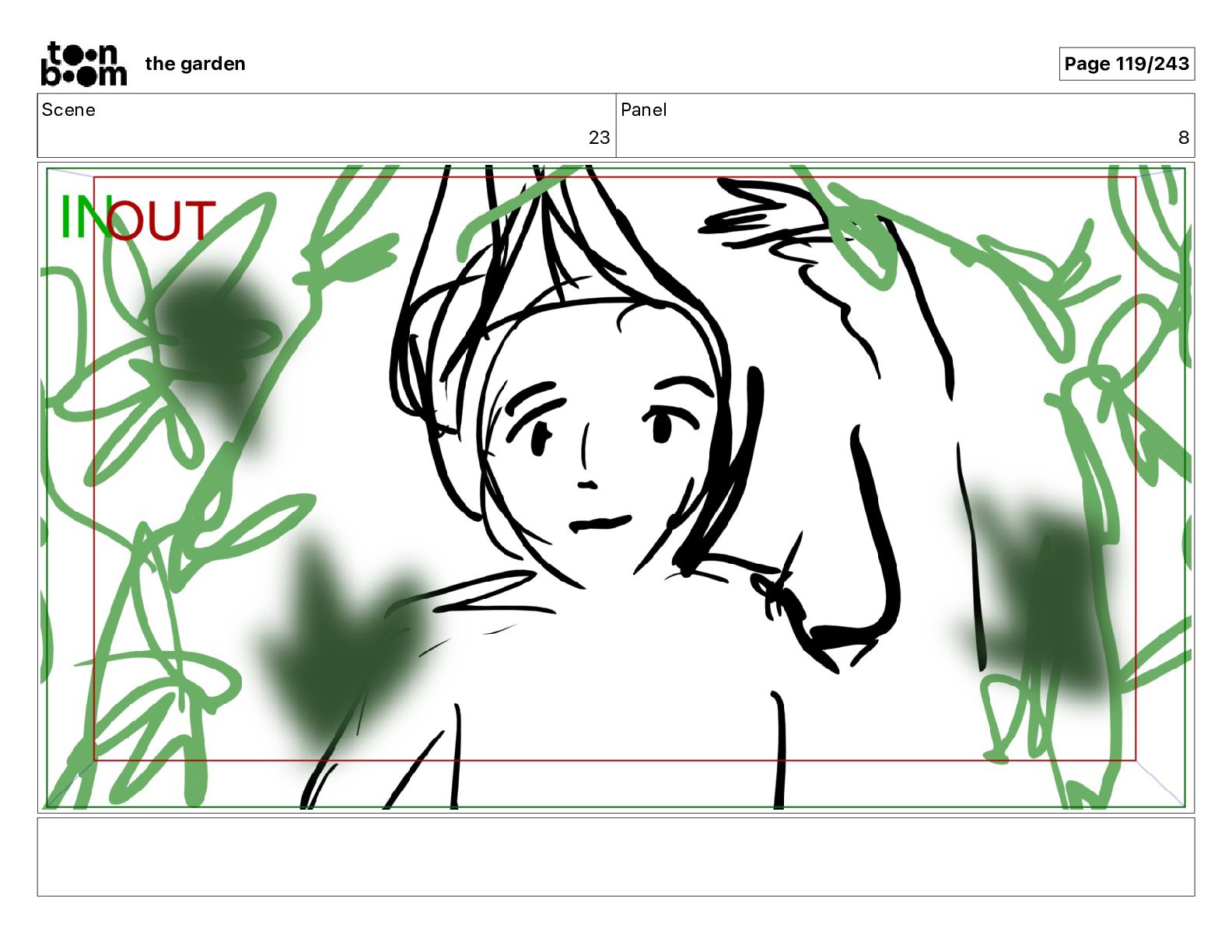This screenshot has width=1232, height=952.
Task: Click the Page 119/243 indicator
Action: 1125,64
